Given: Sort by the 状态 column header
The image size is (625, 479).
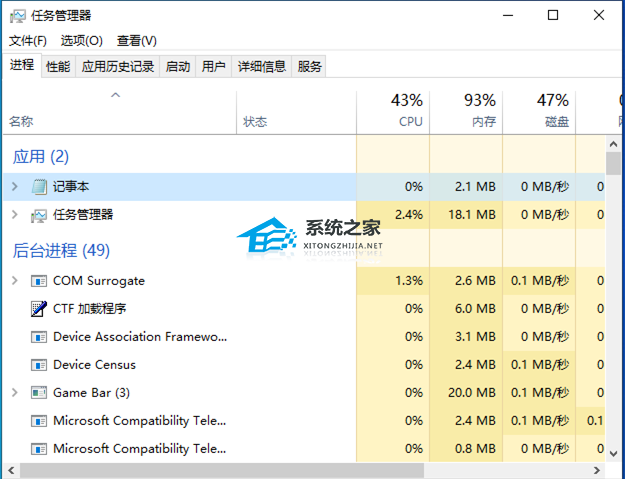Looking at the screenshot, I should point(296,113).
